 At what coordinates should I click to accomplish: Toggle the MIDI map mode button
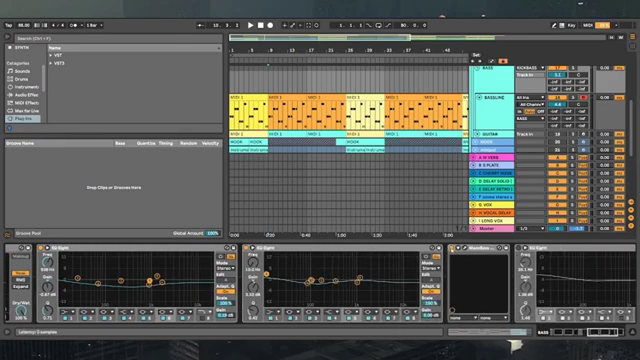click(x=588, y=25)
